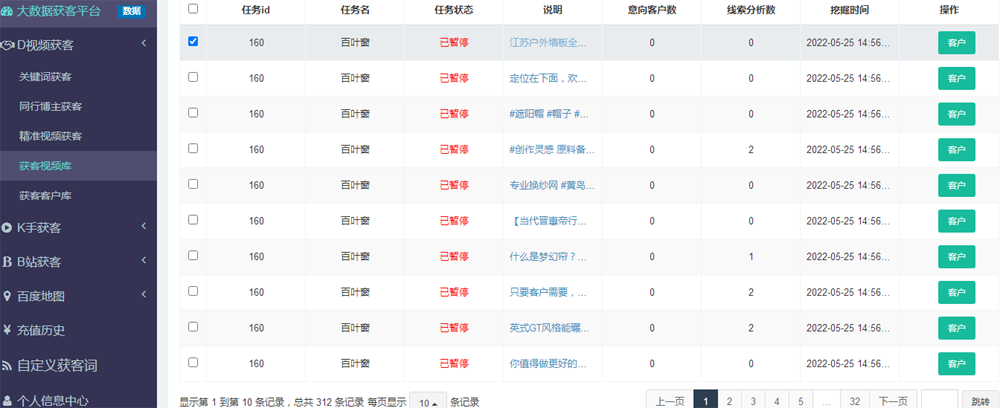This screenshot has height=408, width=1000.
Task: Check the checkbox for the 定位在下面 row
Action: 193,77
